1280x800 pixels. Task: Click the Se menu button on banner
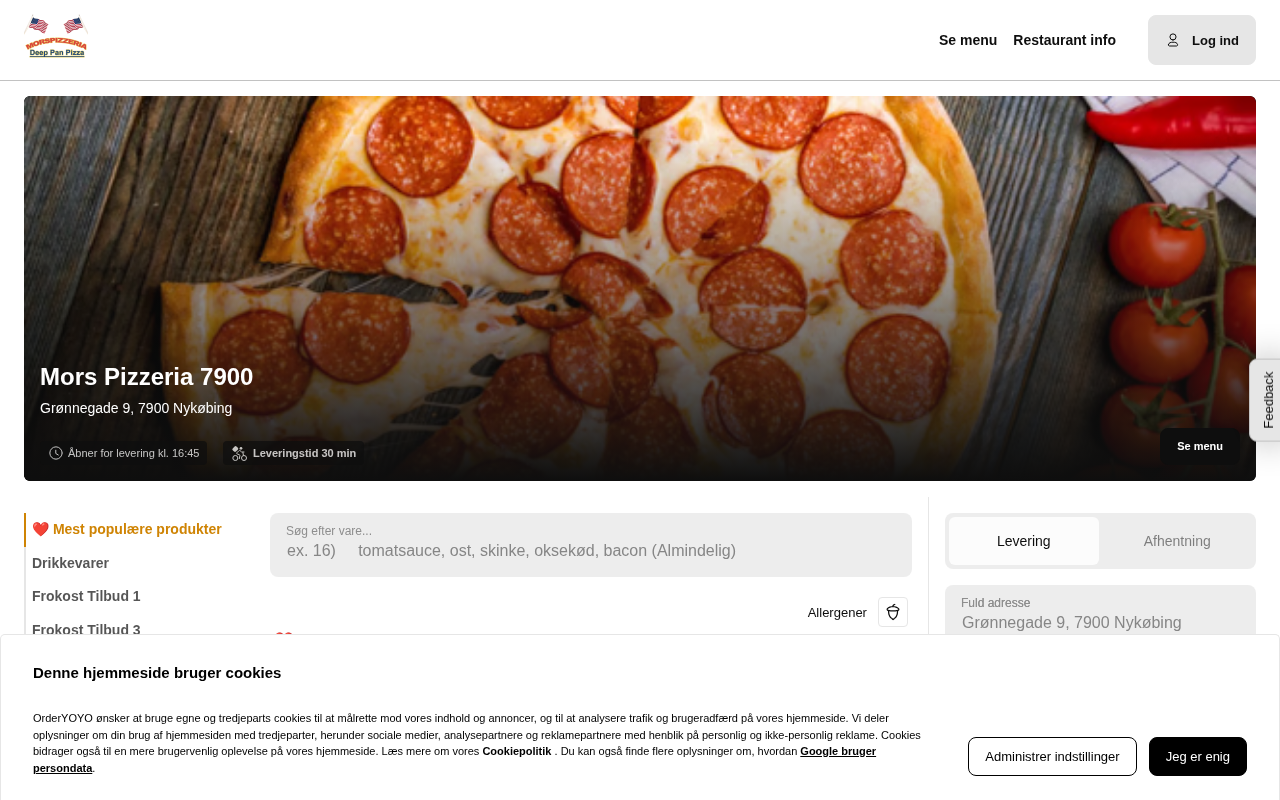coord(1200,446)
